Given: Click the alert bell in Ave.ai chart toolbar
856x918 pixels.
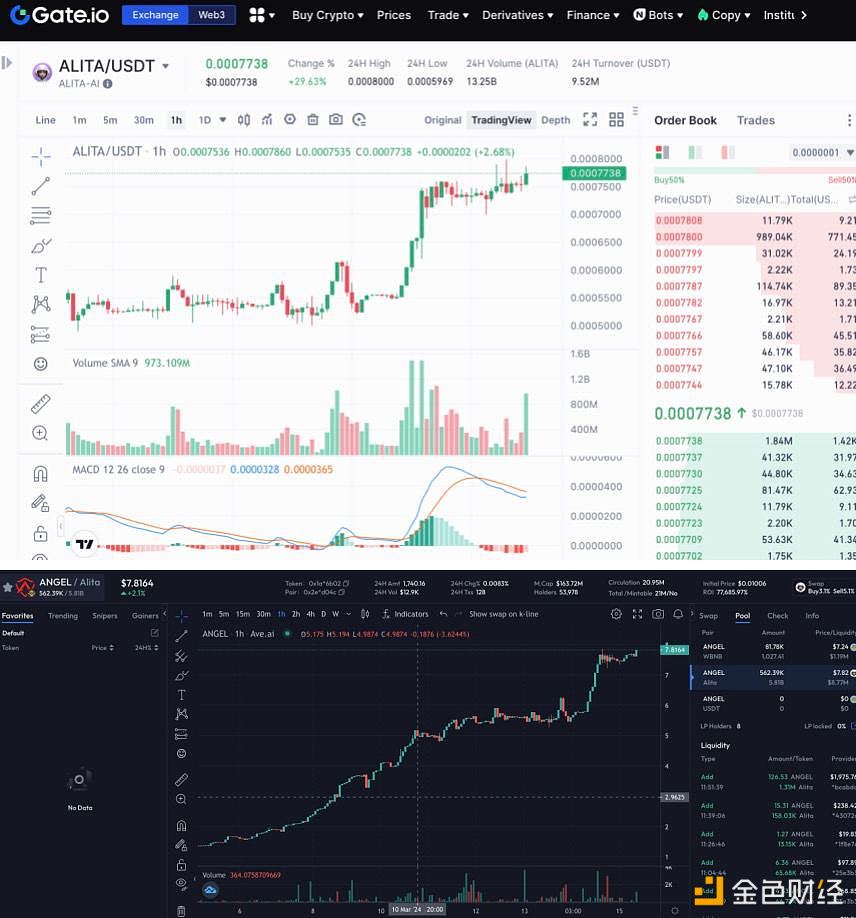Looking at the screenshot, I should point(678,614).
